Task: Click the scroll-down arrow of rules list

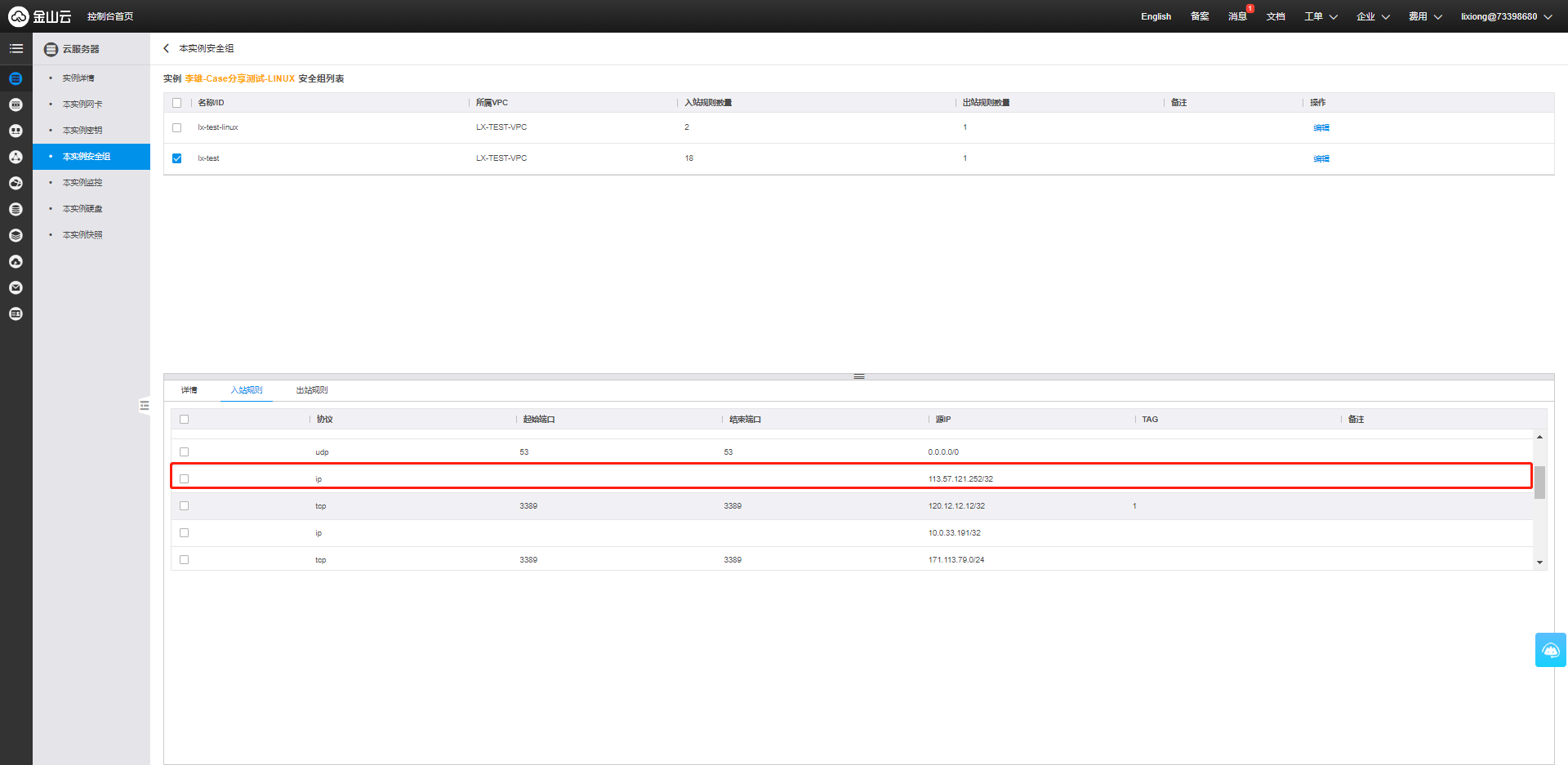Action: coord(1539,563)
